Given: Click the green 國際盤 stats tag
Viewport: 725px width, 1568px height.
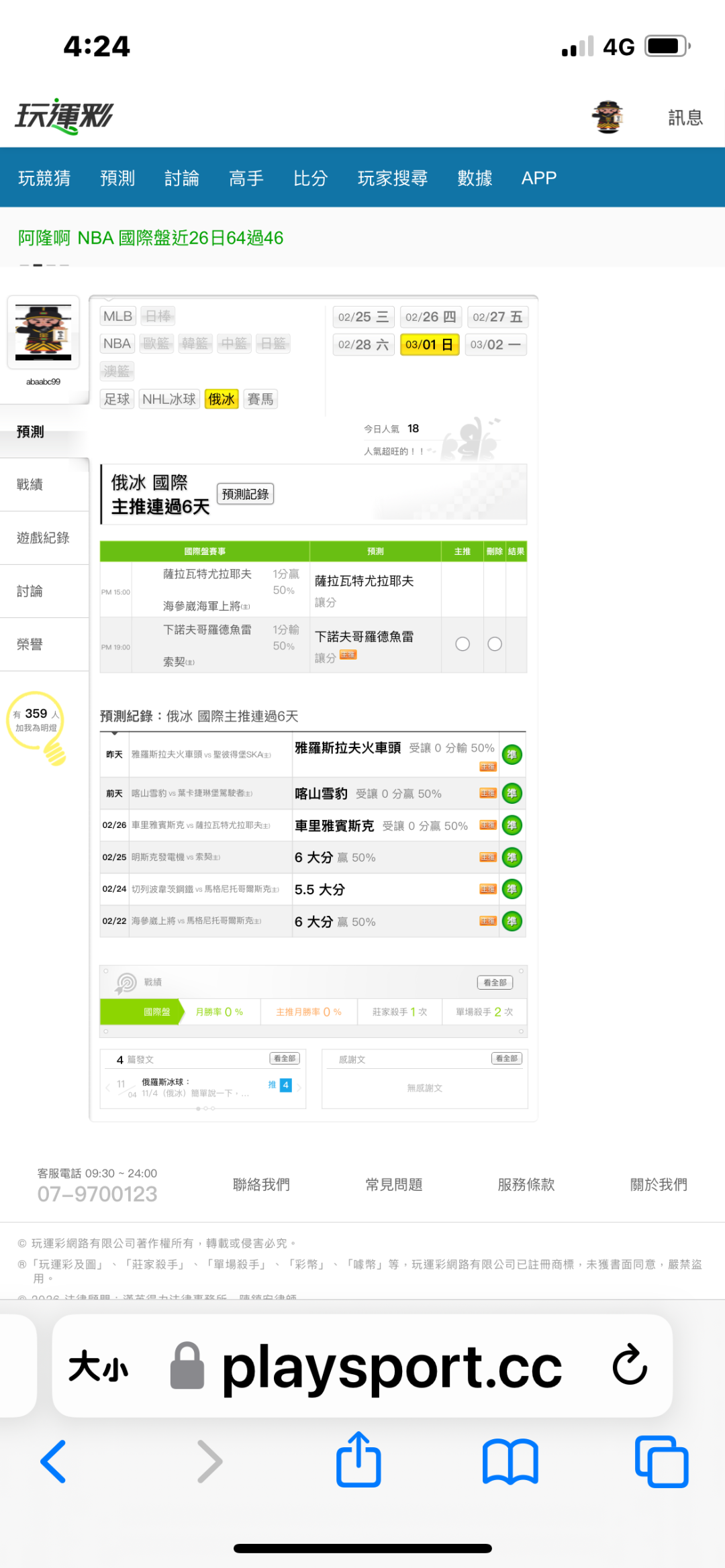Looking at the screenshot, I should pos(156,1012).
